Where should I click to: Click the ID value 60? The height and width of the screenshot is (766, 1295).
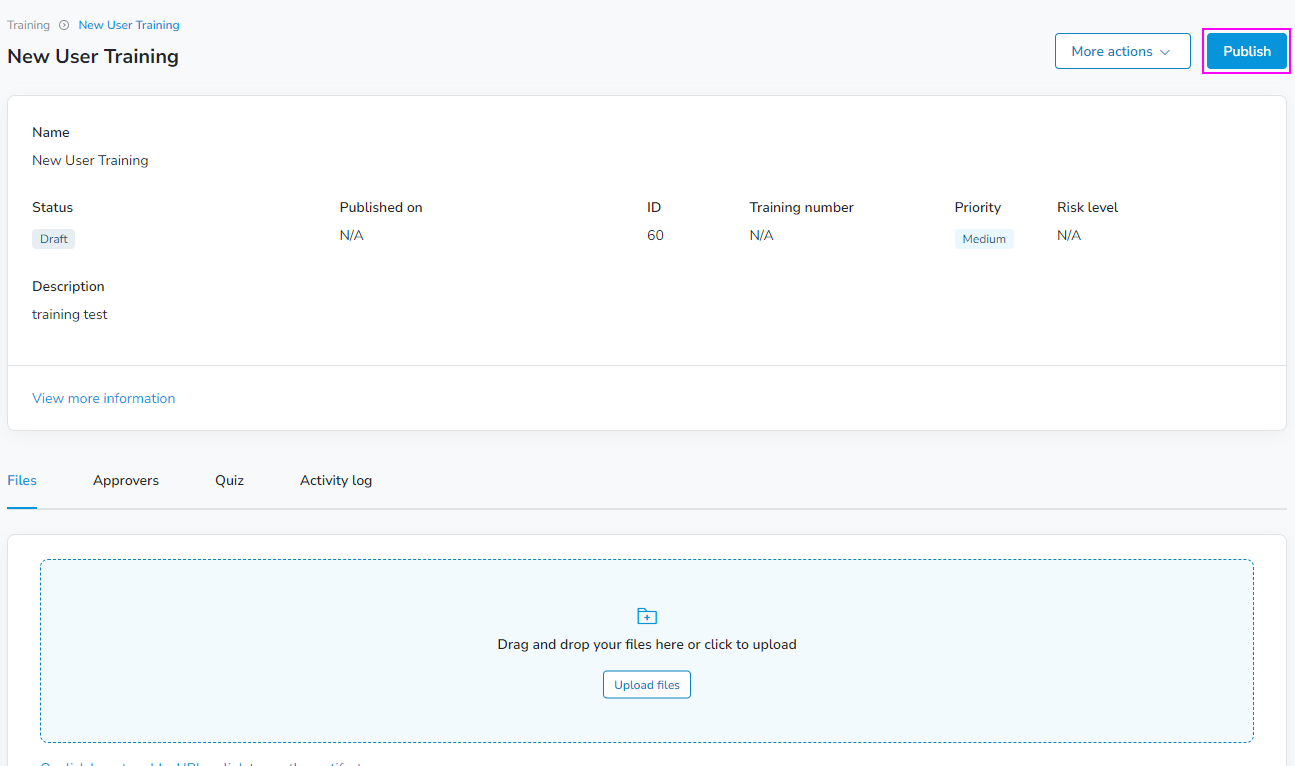click(655, 235)
